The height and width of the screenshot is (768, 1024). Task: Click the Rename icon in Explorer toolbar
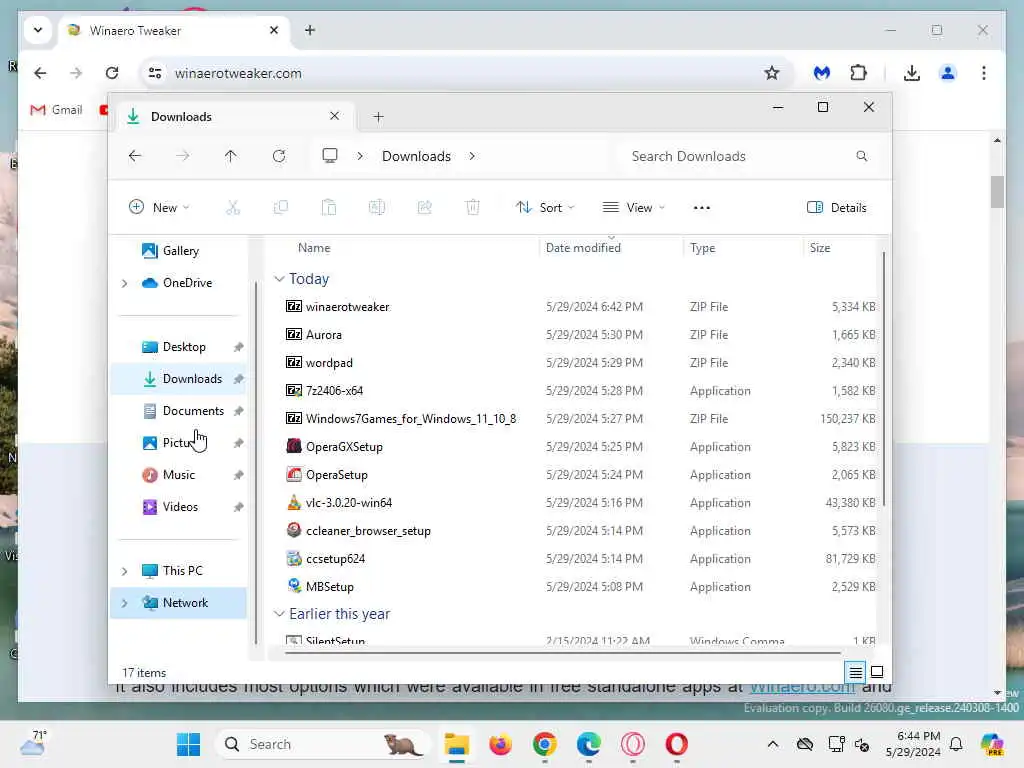tap(377, 208)
